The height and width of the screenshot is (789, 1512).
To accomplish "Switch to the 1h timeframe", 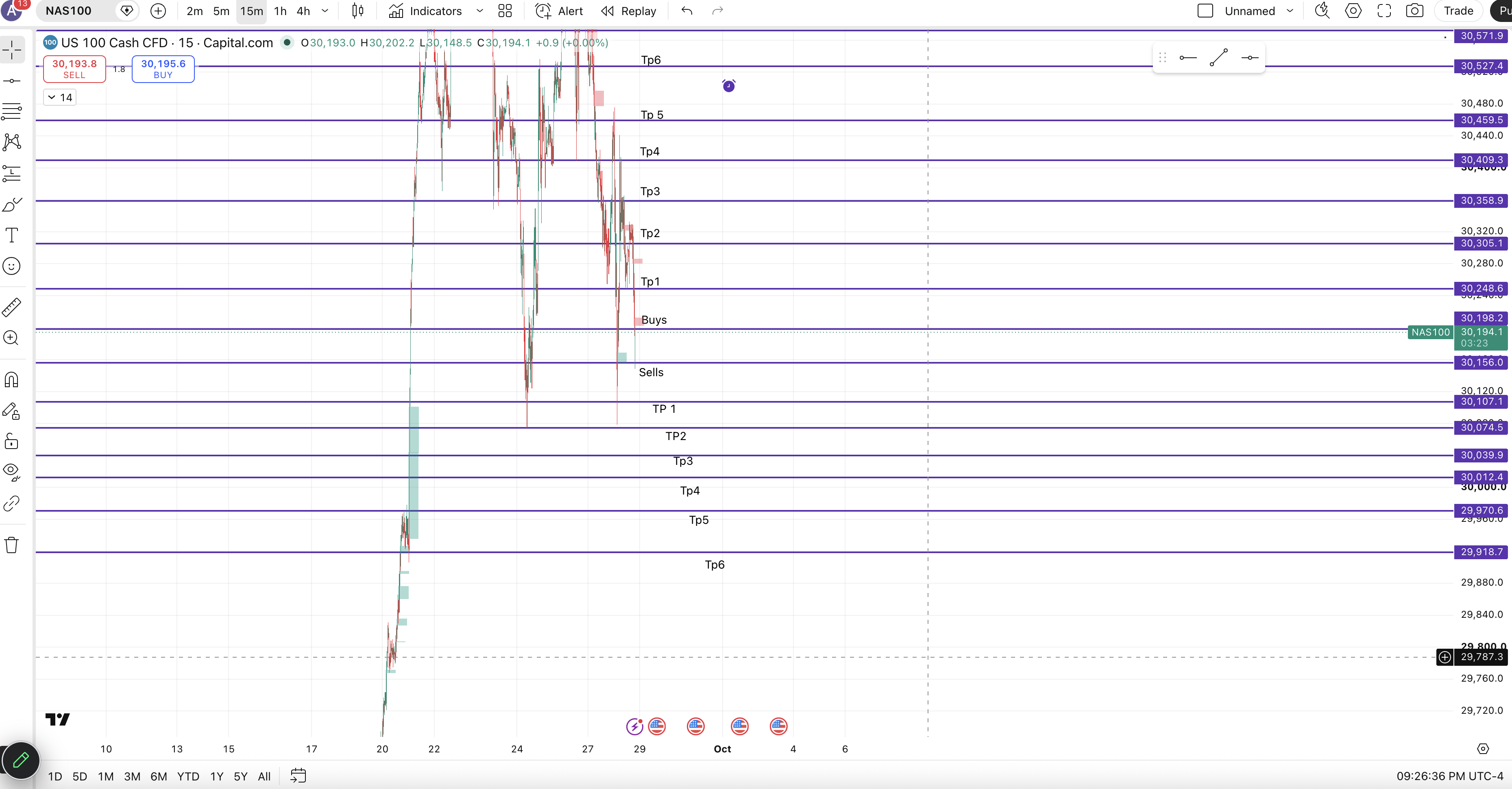I will click(x=280, y=11).
